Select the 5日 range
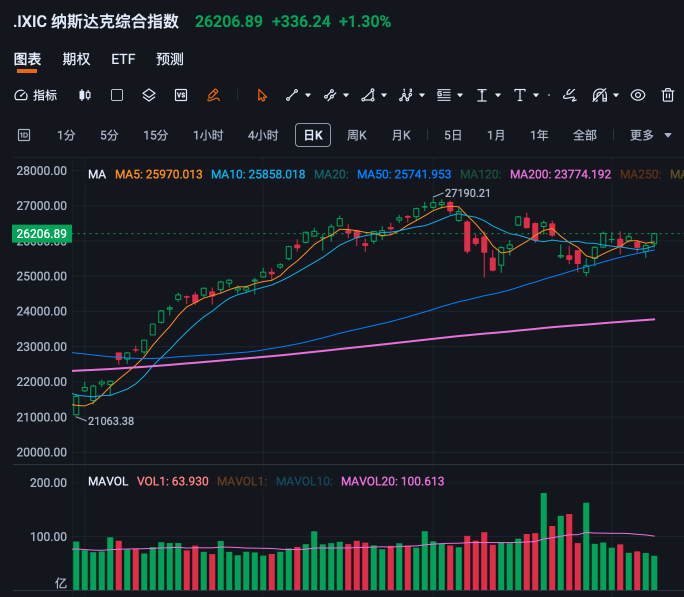684x597 pixels. tap(452, 135)
